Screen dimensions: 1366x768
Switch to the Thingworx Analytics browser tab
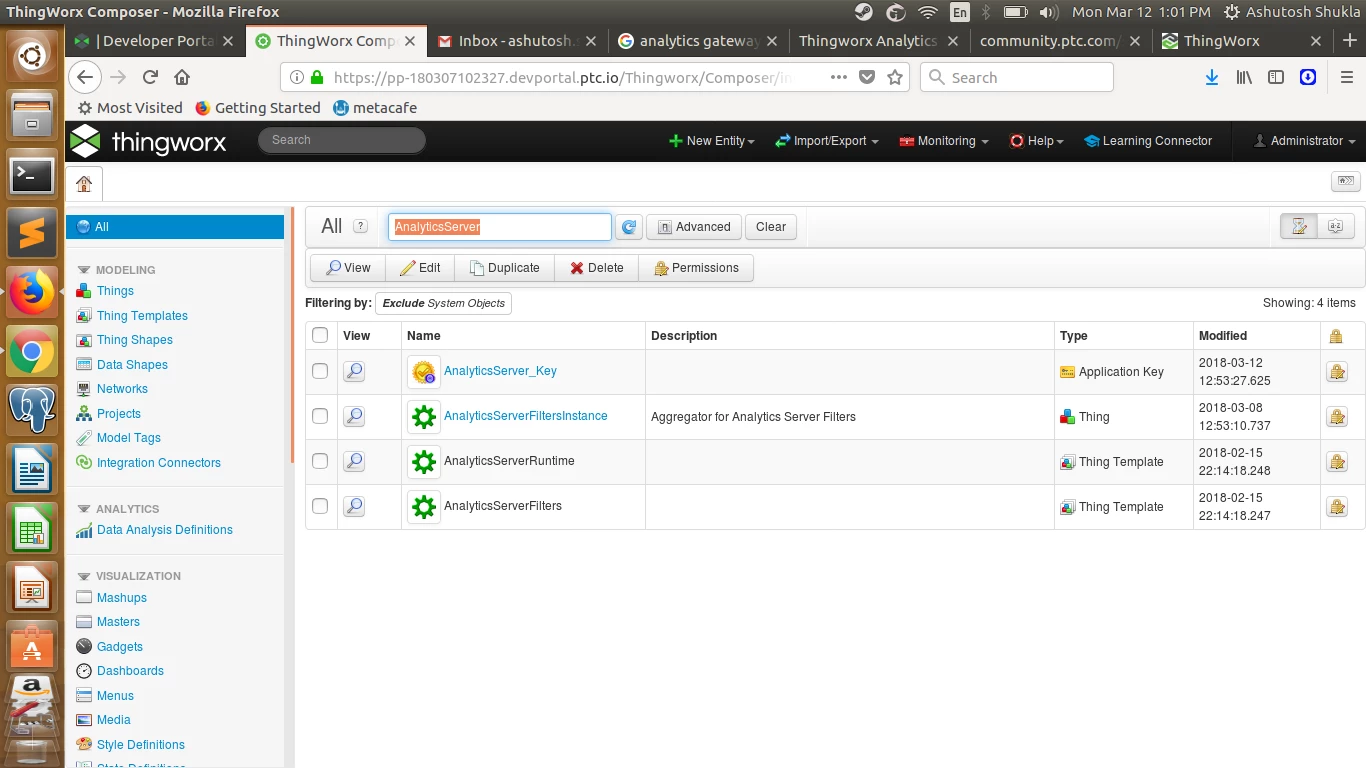879,41
